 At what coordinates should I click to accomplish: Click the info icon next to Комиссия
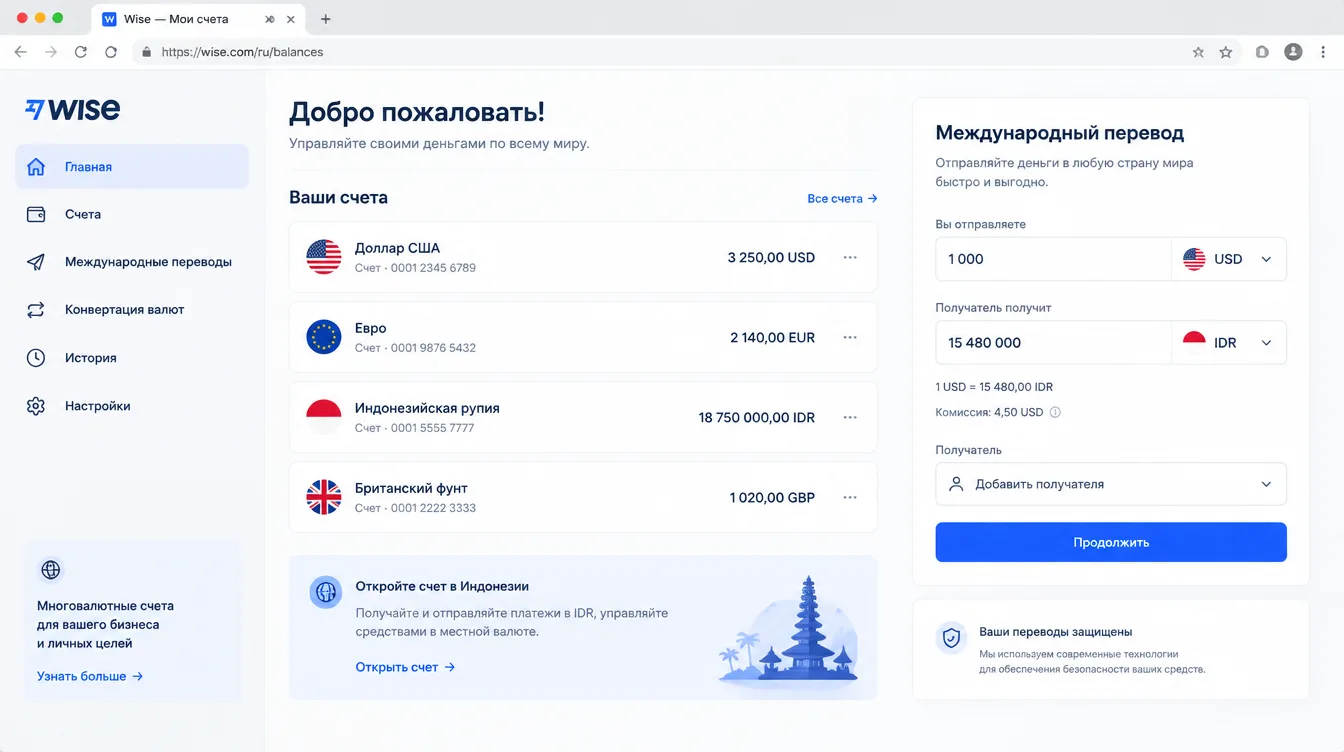coord(1055,412)
